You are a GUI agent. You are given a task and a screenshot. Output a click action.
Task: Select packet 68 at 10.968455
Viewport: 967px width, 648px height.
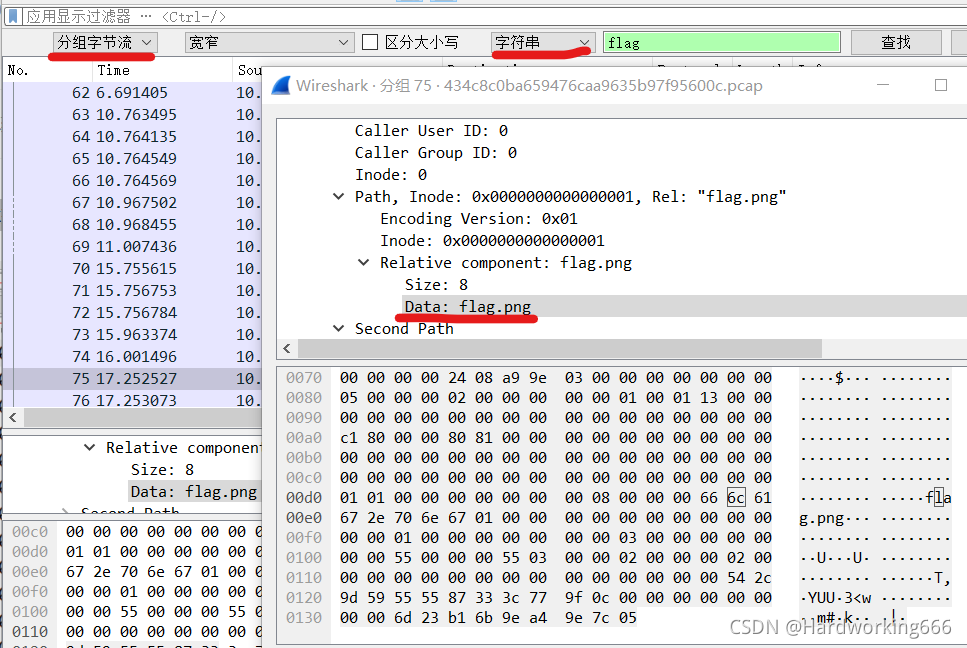point(132,225)
